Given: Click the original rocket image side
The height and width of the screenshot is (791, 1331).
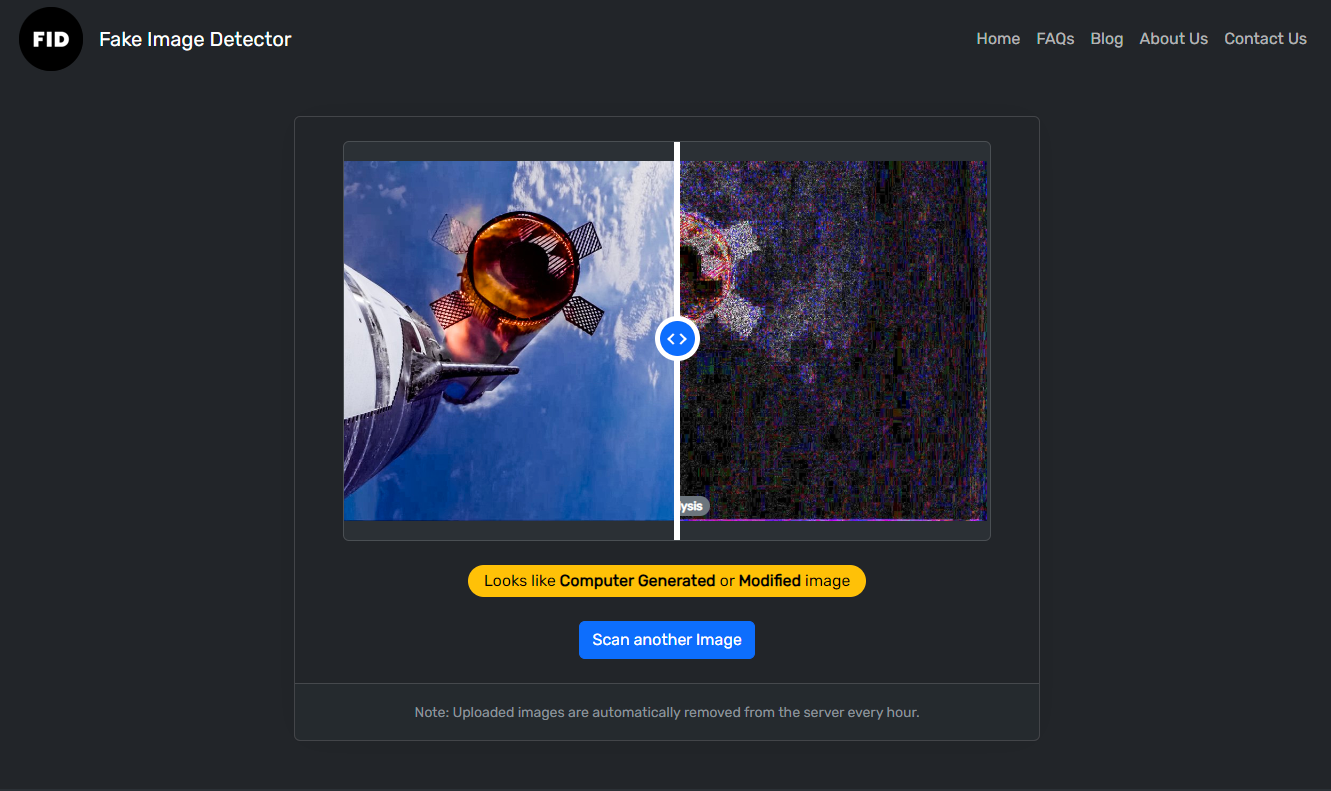Looking at the screenshot, I should [509, 341].
